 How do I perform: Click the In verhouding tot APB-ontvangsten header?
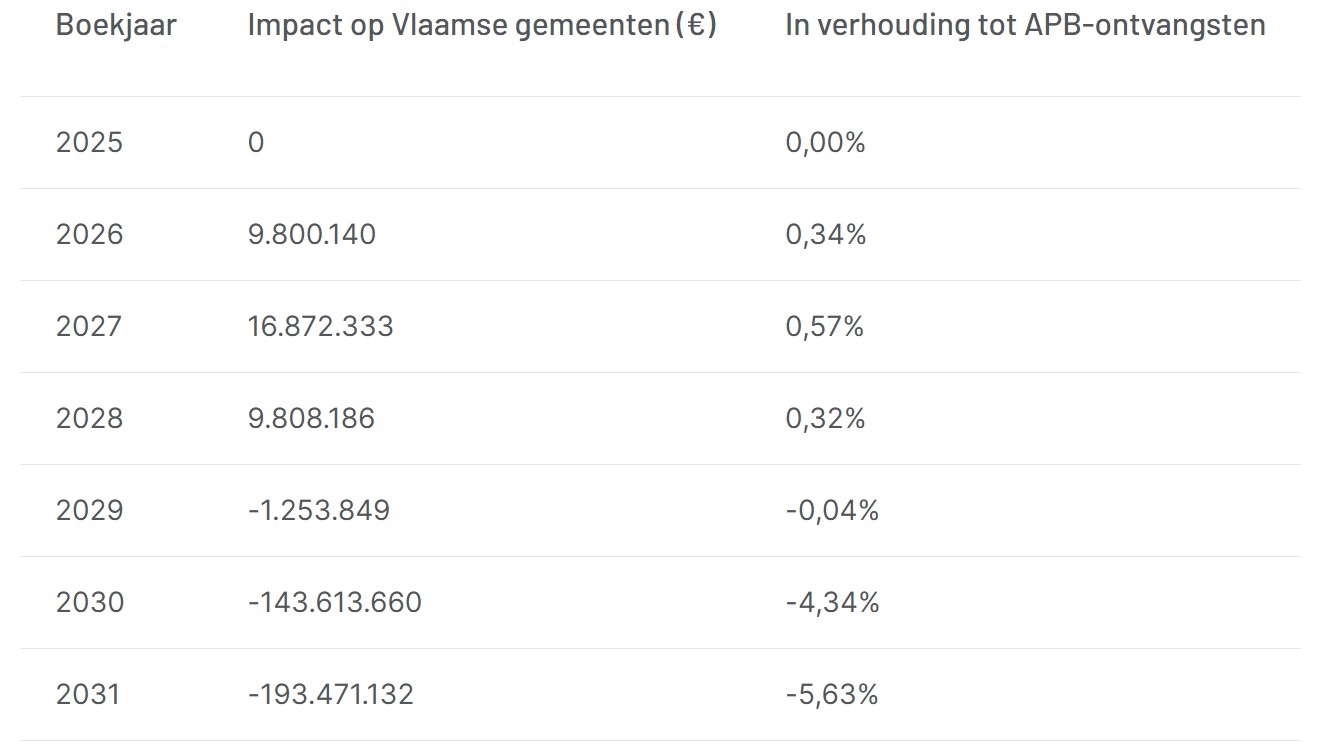click(1025, 25)
